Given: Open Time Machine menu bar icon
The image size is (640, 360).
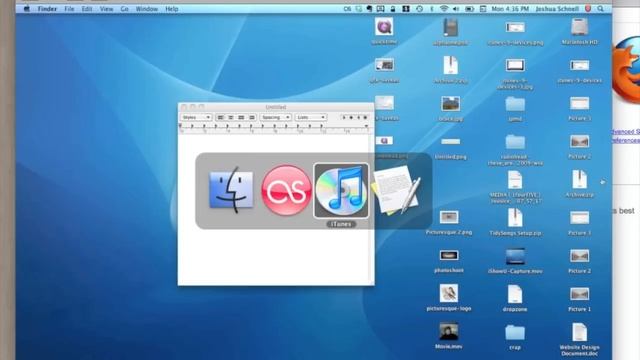Looking at the screenshot, I should 419,9.
